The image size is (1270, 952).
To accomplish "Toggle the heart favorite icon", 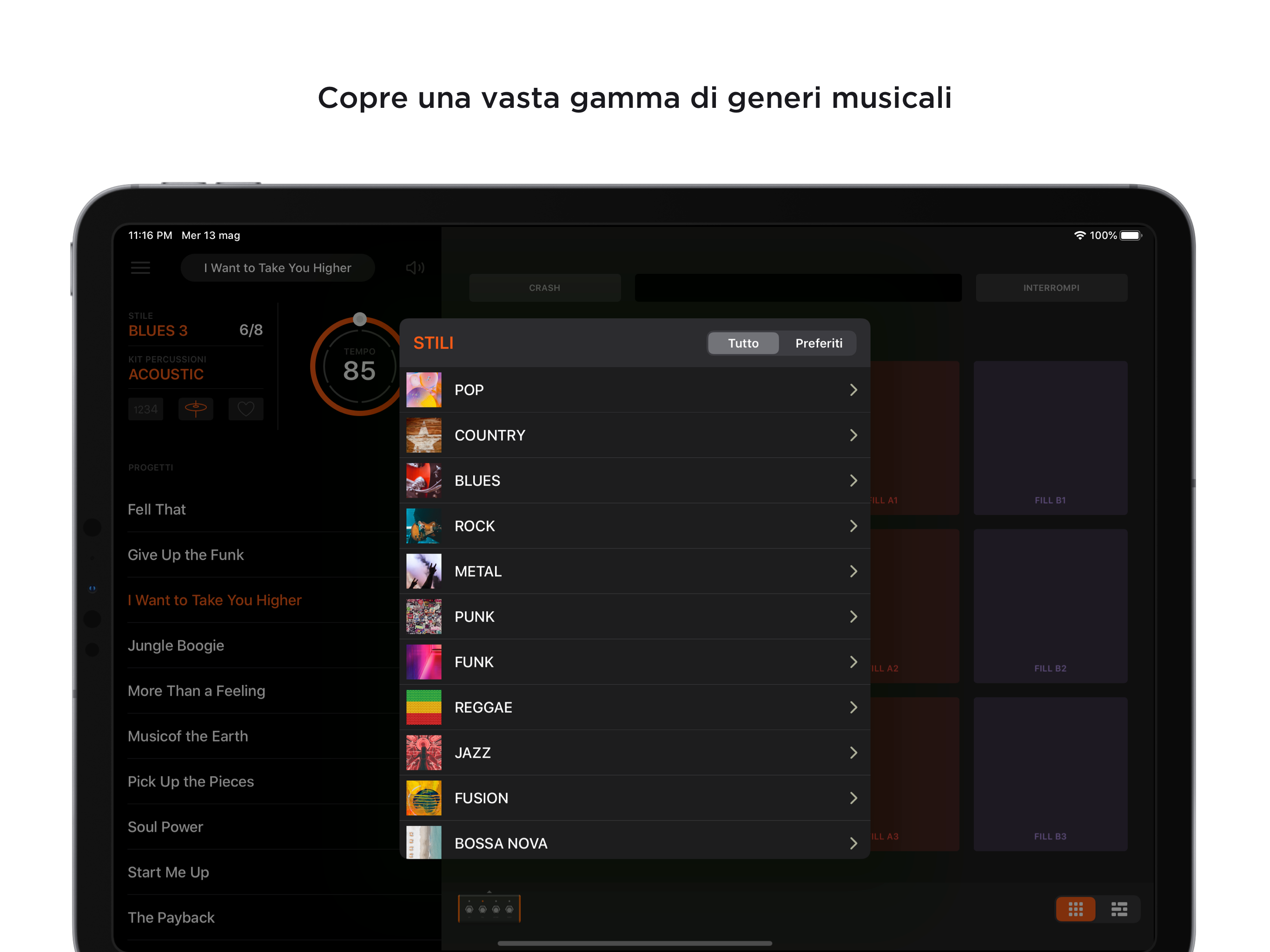I will pyautogui.click(x=246, y=410).
